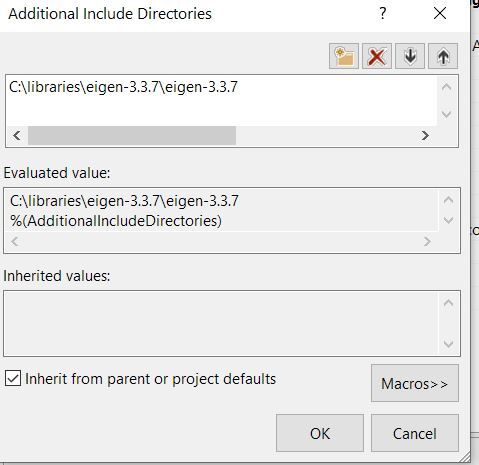Click the New Line folder icon
This screenshot has width=479, height=465.
pyautogui.click(x=344, y=56)
